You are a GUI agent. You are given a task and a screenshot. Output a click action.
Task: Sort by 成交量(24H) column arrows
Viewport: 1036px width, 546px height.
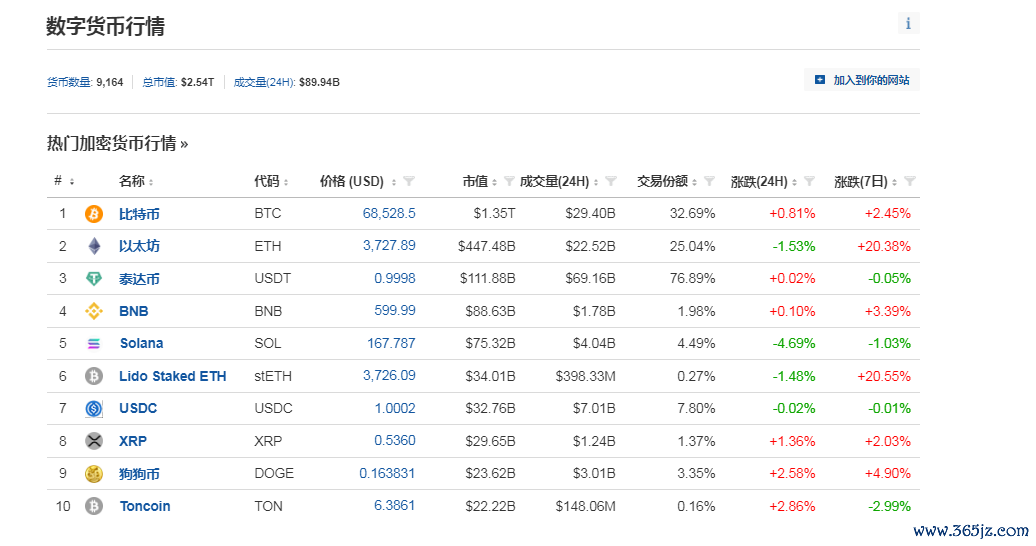point(596,182)
